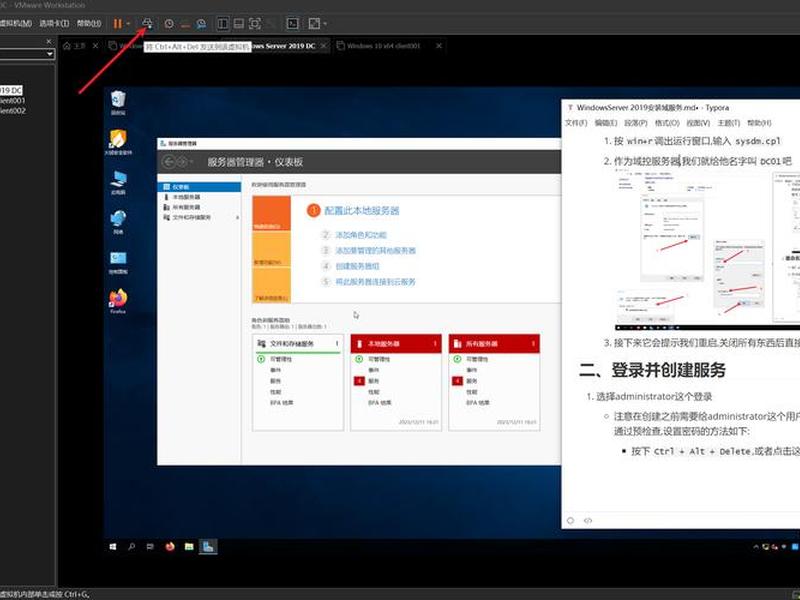Launch Firefox from the guest desktop

(118, 302)
